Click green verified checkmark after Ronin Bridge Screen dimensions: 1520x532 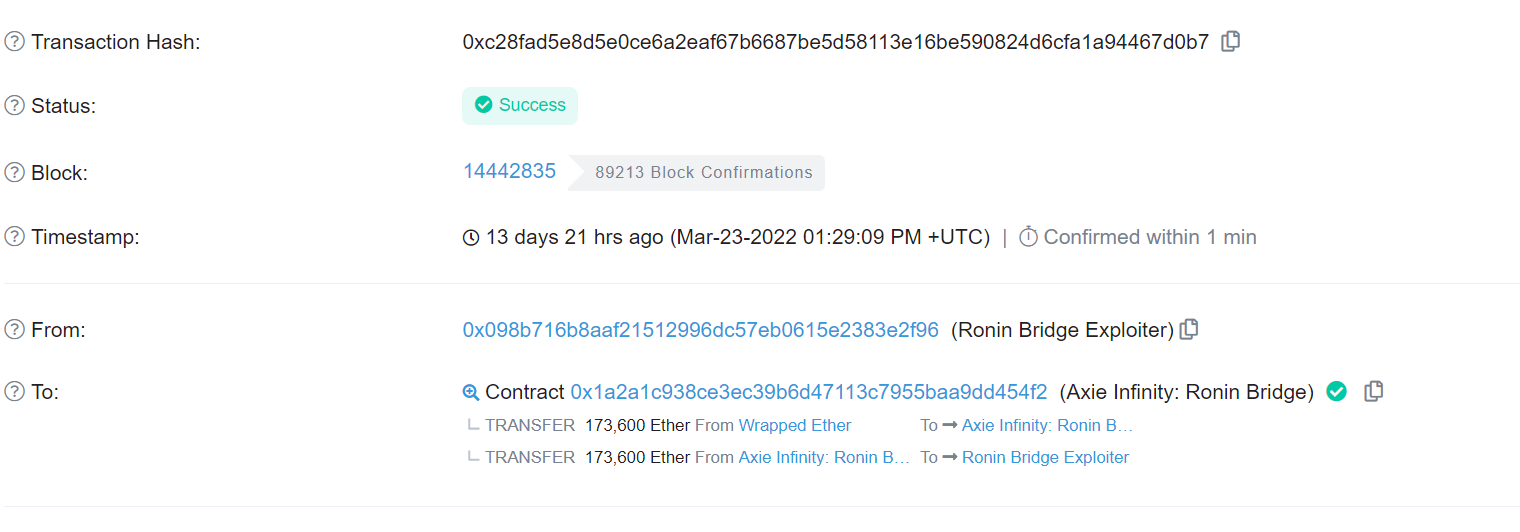[x=1336, y=392]
